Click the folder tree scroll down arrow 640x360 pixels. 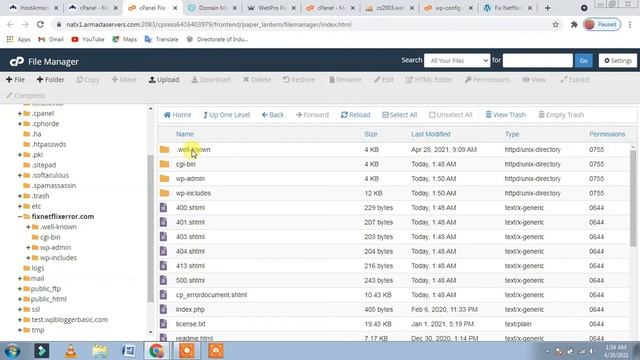151,332
